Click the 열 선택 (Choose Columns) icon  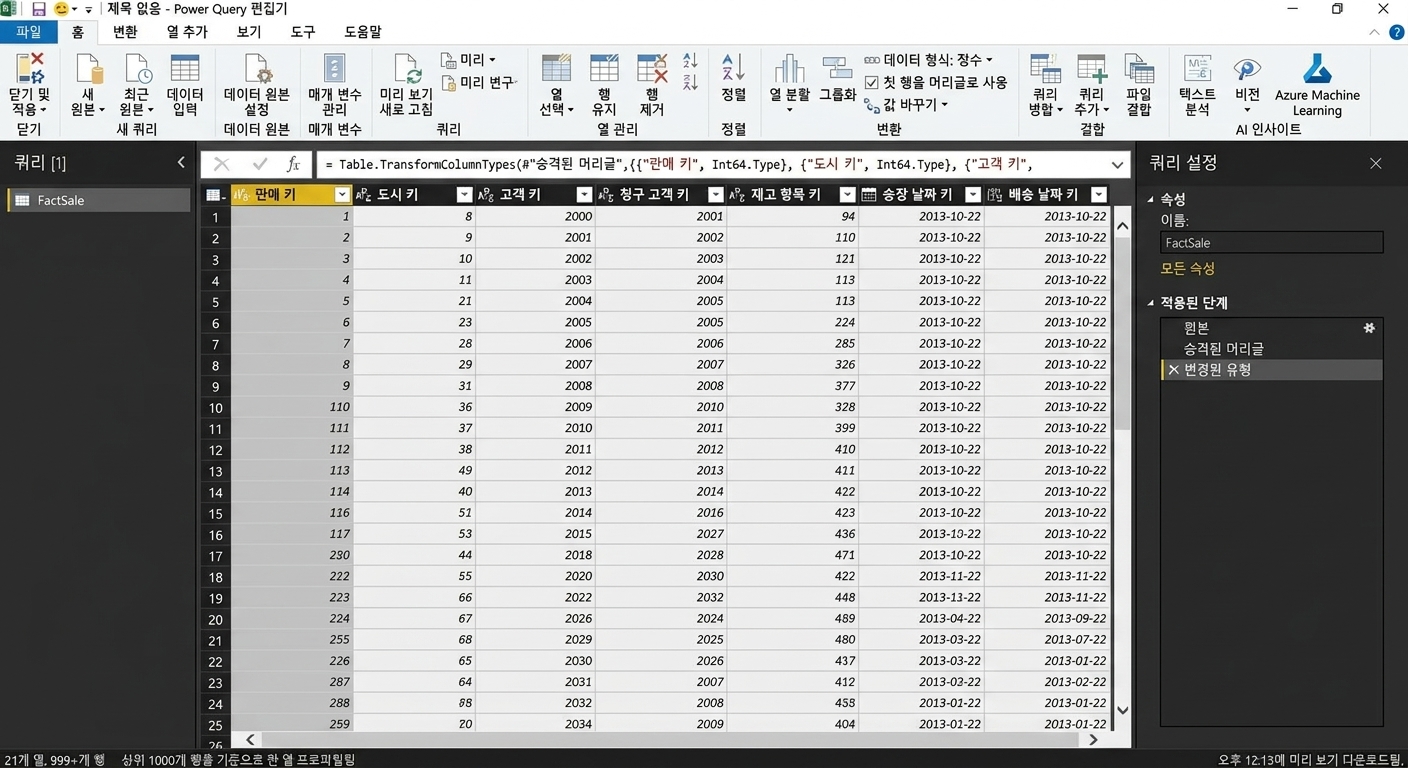click(557, 68)
